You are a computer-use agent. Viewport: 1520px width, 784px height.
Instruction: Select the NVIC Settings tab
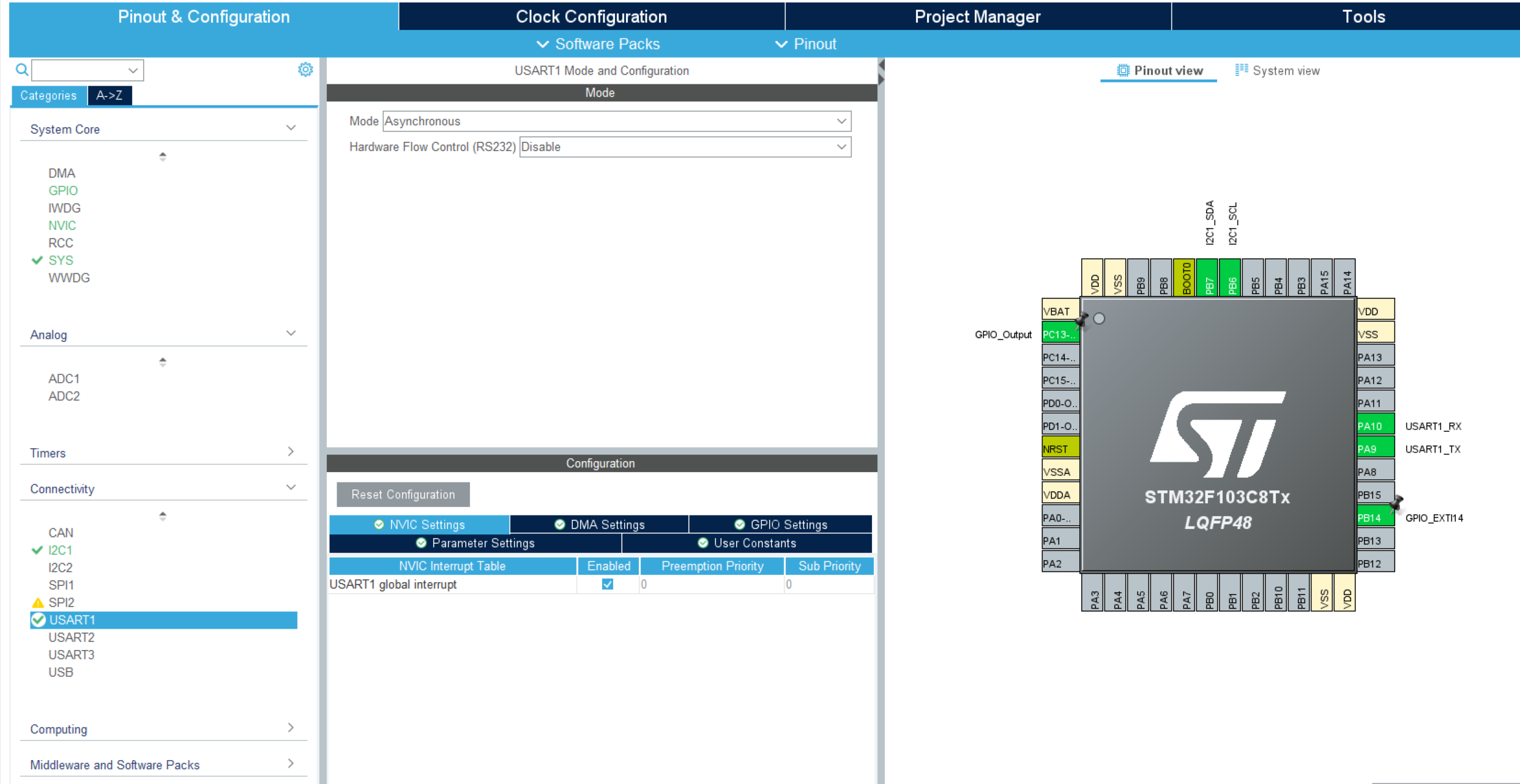coord(420,525)
